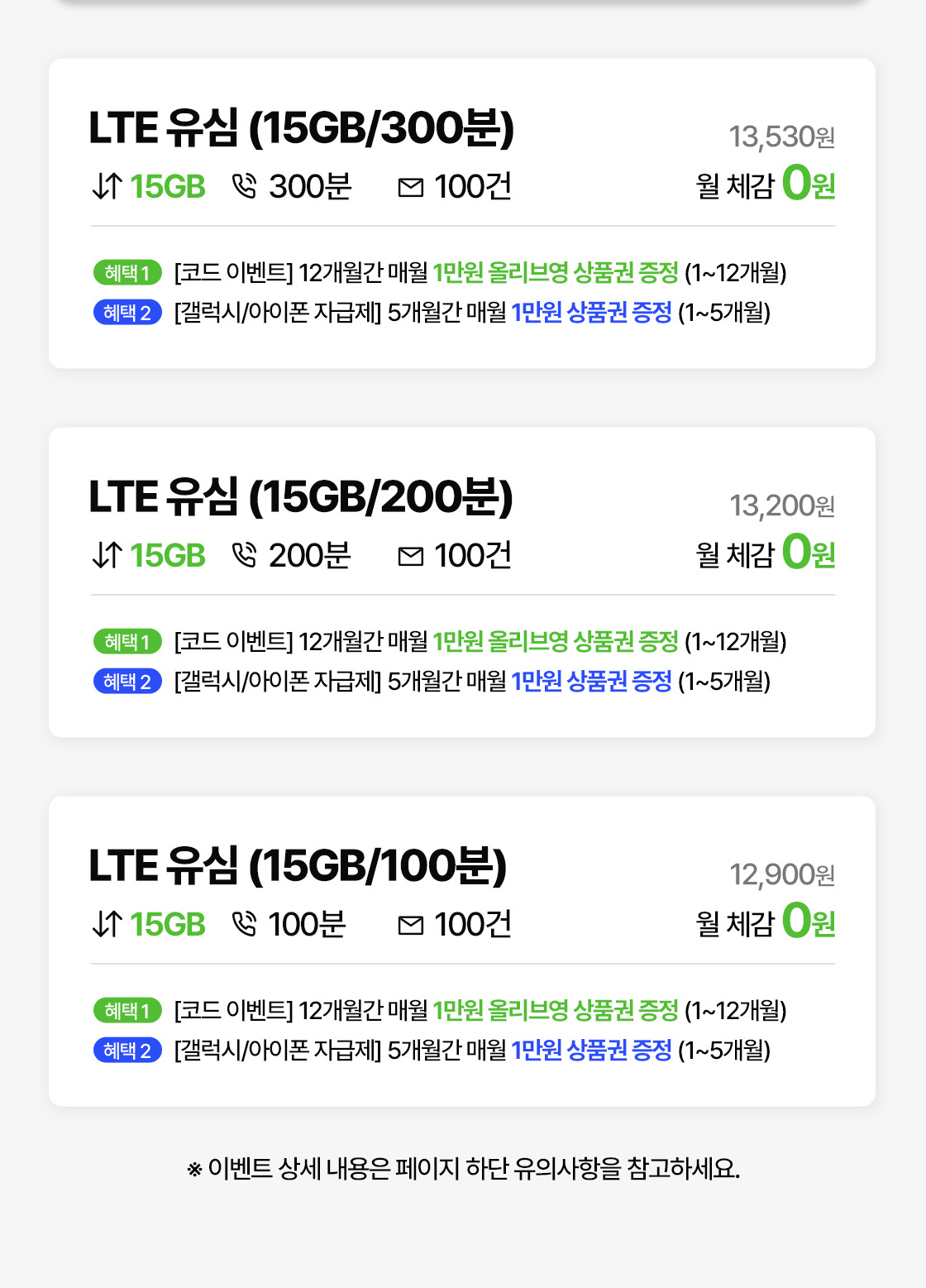The width and height of the screenshot is (926, 1288).
Task: Click the 이벤트 상세 내용 footnote notice text
Action: coord(463,1169)
